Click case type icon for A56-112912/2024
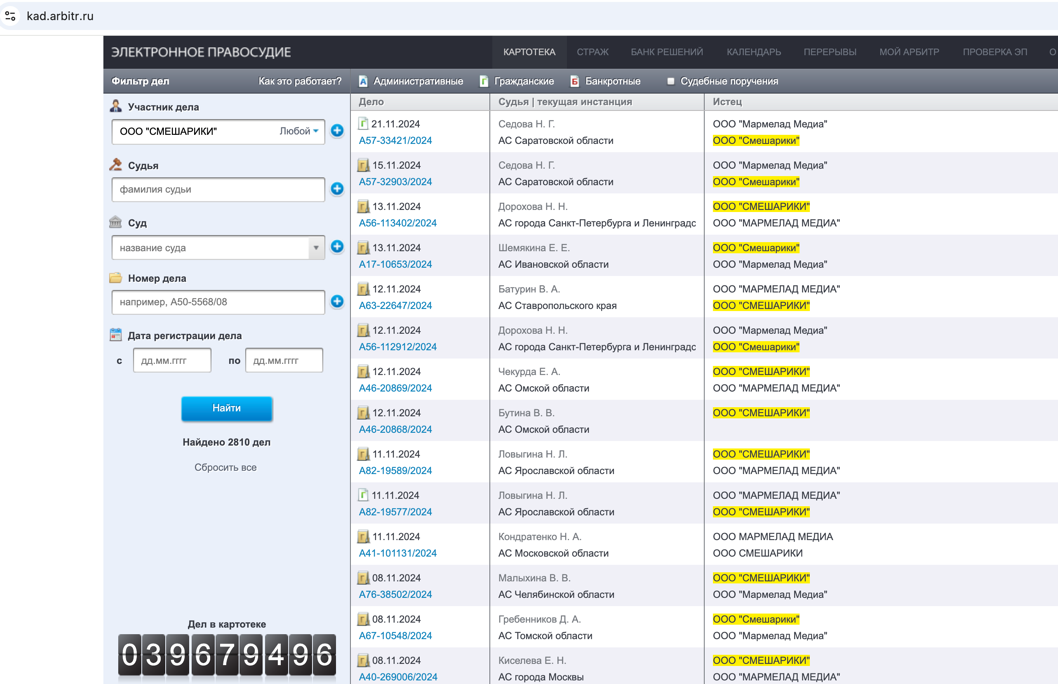The width and height of the screenshot is (1058, 684). (363, 330)
